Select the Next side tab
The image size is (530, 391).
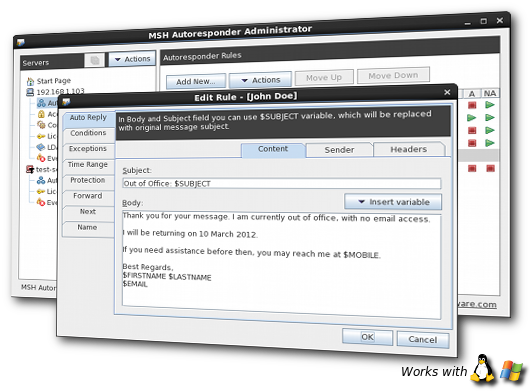pos(88,212)
